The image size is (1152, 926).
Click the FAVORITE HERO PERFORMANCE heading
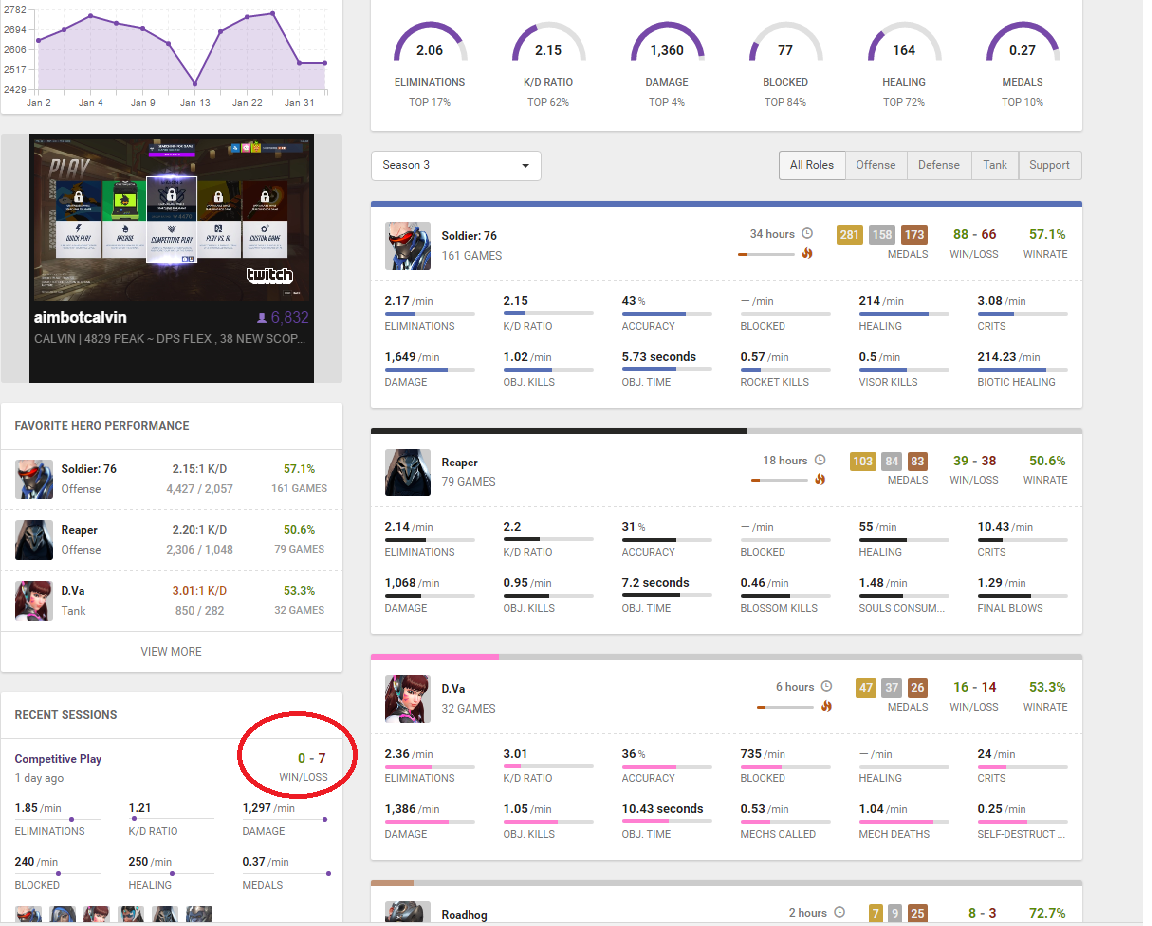pyautogui.click(x=102, y=426)
